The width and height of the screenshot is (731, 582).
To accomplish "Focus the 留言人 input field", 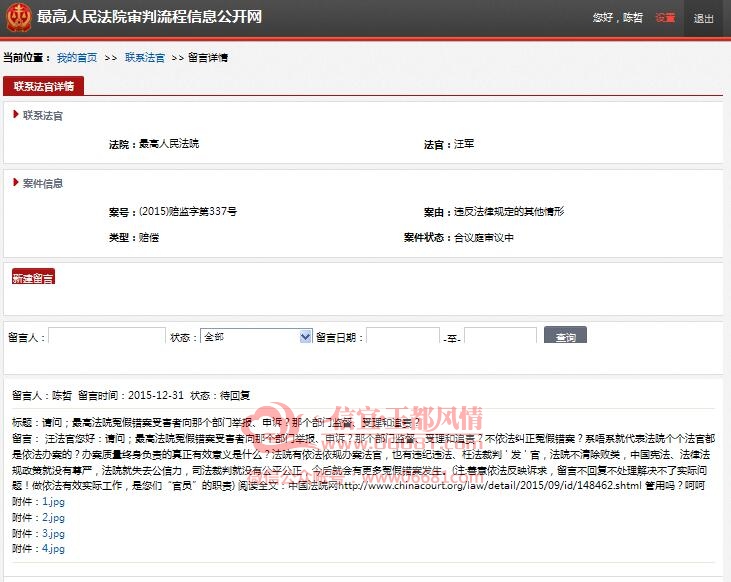I will point(107,336).
